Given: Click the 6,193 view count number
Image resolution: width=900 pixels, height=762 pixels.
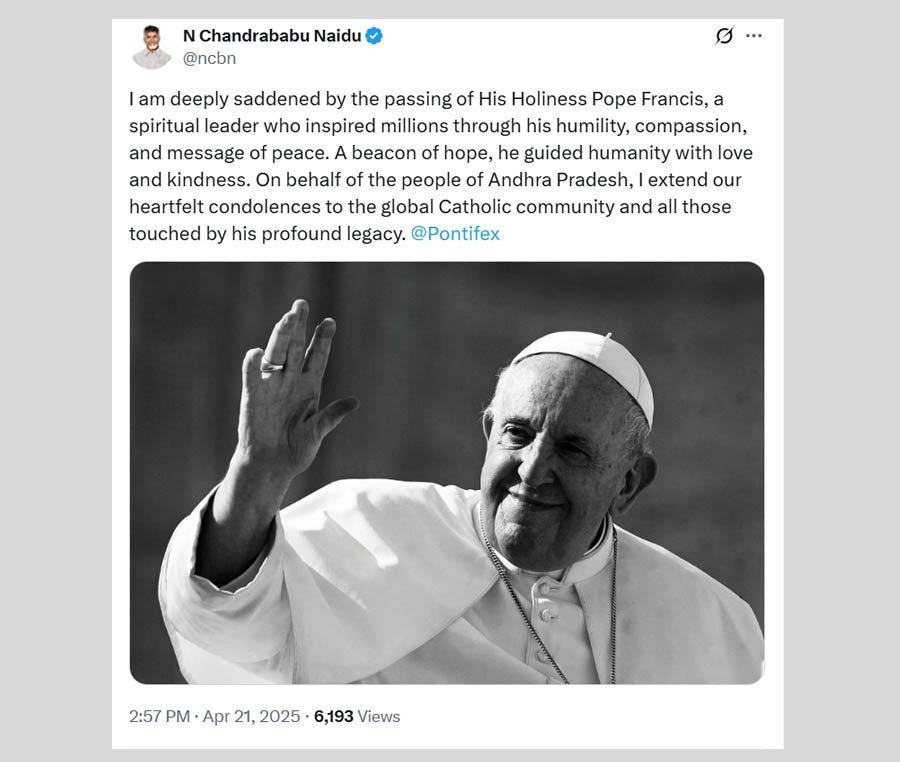Looking at the screenshot, I should (x=334, y=716).
